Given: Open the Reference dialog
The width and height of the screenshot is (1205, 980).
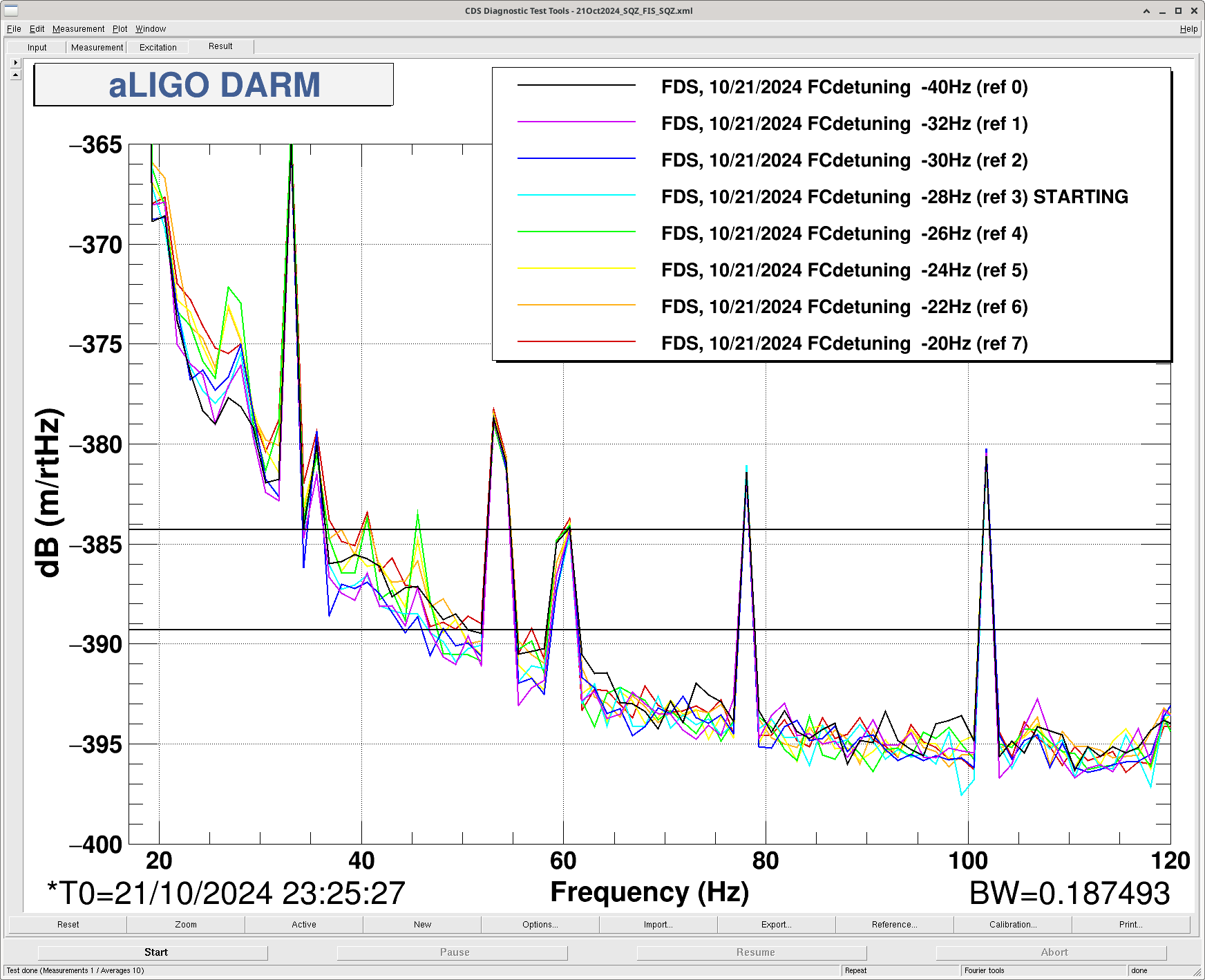Looking at the screenshot, I should click(x=895, y=925).
